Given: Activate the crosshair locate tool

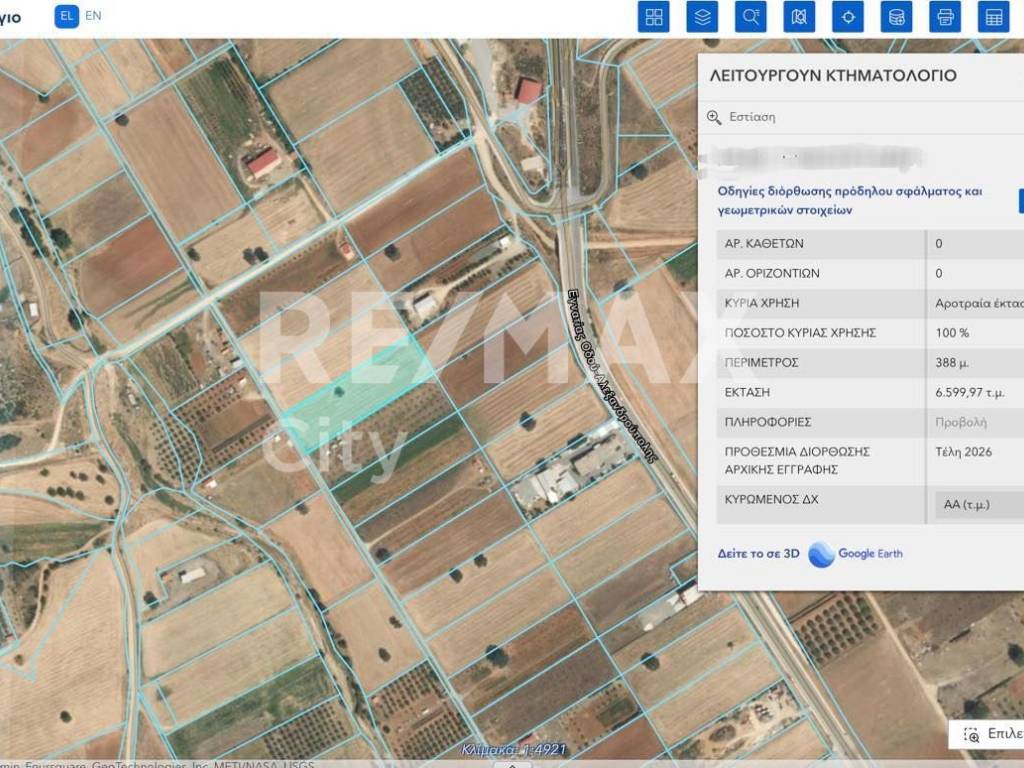Looking at the screenshot, I should point(847,17).
